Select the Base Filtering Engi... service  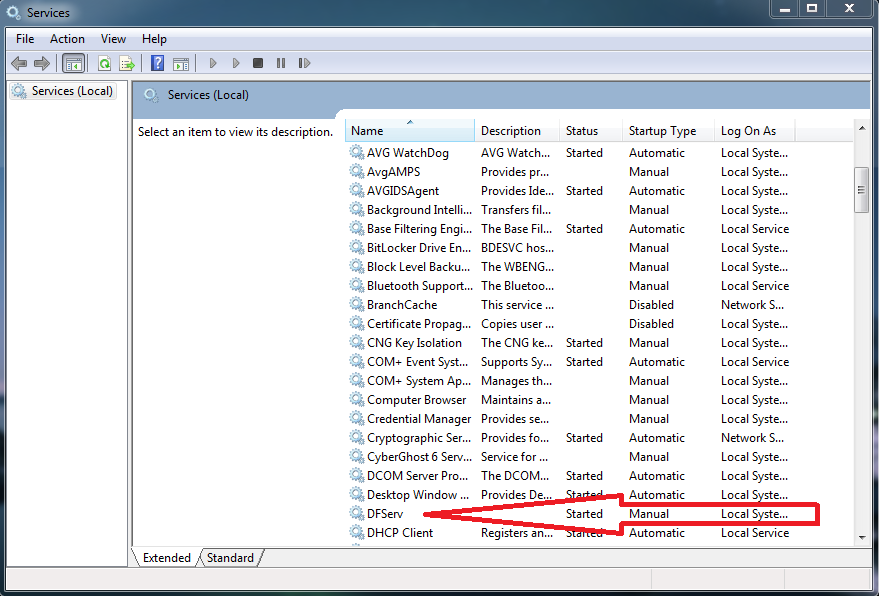(x=569, y=229)
